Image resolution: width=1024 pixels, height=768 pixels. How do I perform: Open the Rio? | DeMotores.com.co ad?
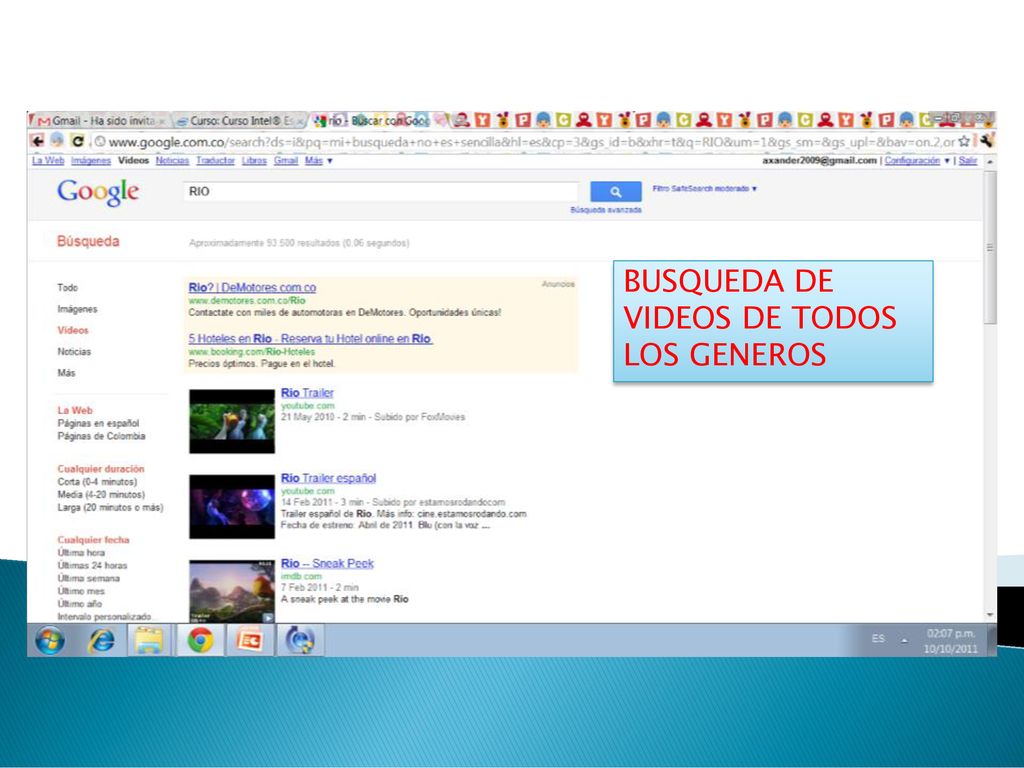coord(252,287)
